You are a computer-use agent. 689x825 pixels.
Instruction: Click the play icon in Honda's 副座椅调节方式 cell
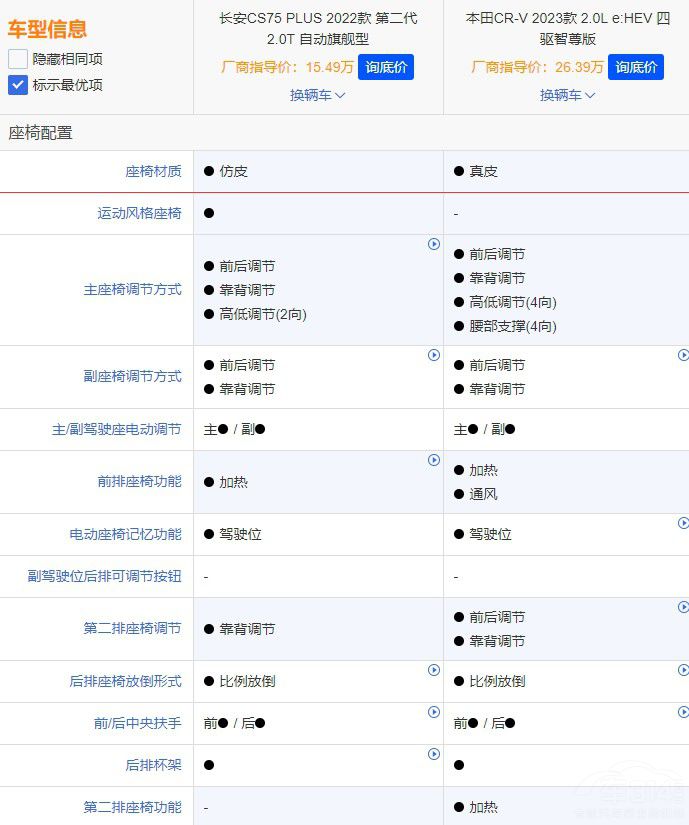click(x=683, y=355)
